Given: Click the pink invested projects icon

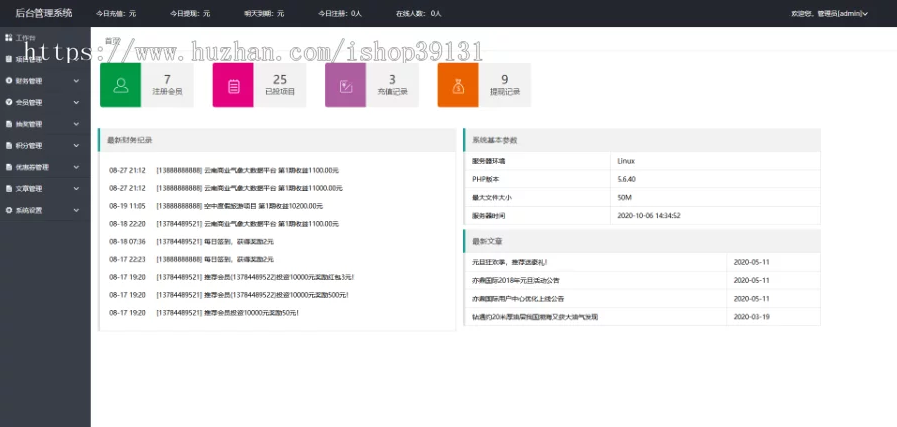Looking at the screenshot, I should (233, 85).
